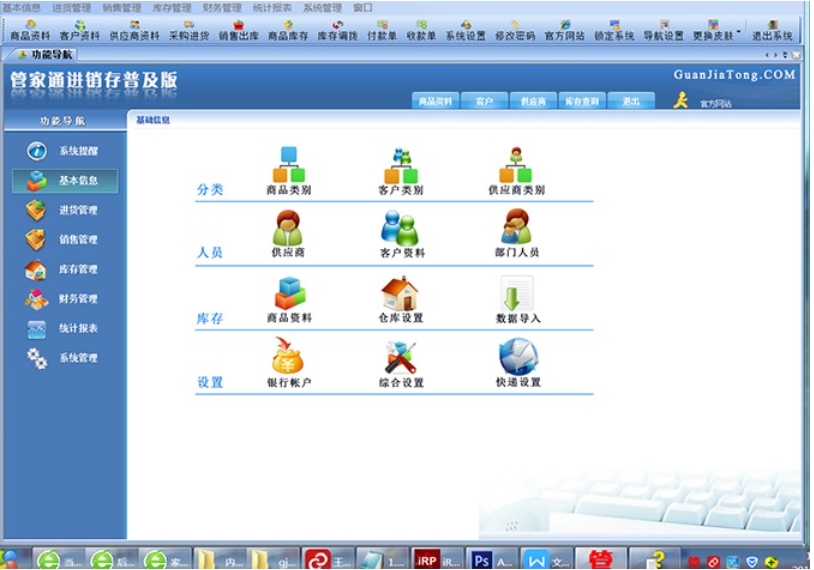The height and width of the screenshot is (570, 814).
Task: Expand the 更换皮肤 dropdown arrow
Action: [x=739, y=31]
